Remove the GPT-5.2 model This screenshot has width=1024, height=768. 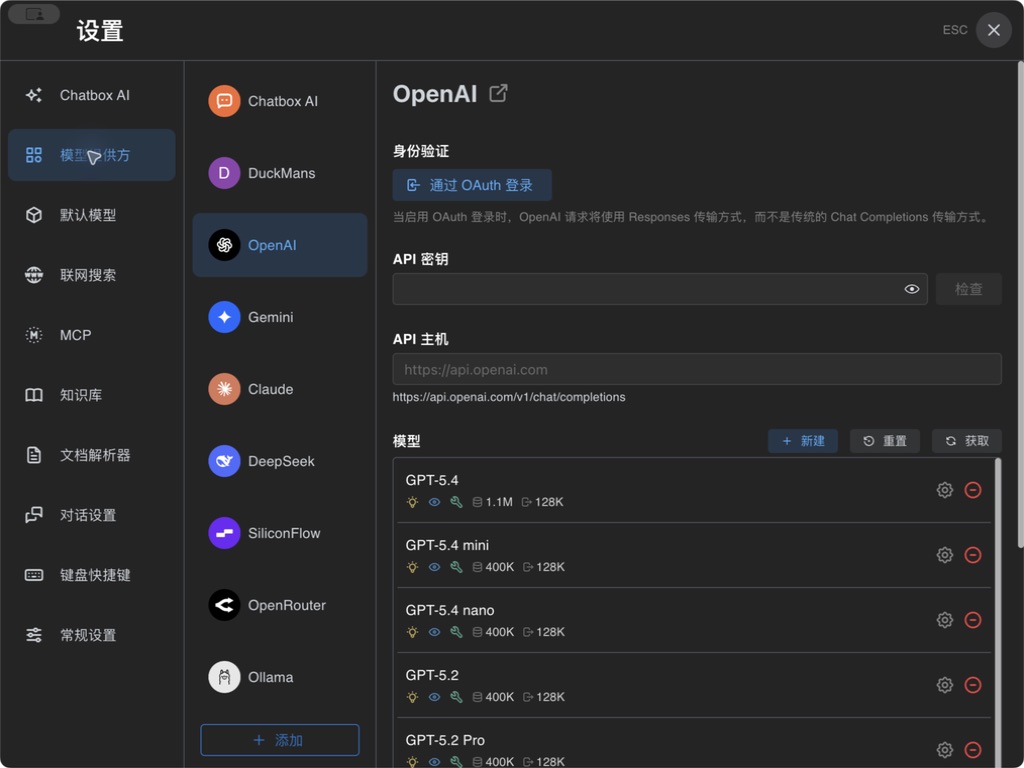973,685
